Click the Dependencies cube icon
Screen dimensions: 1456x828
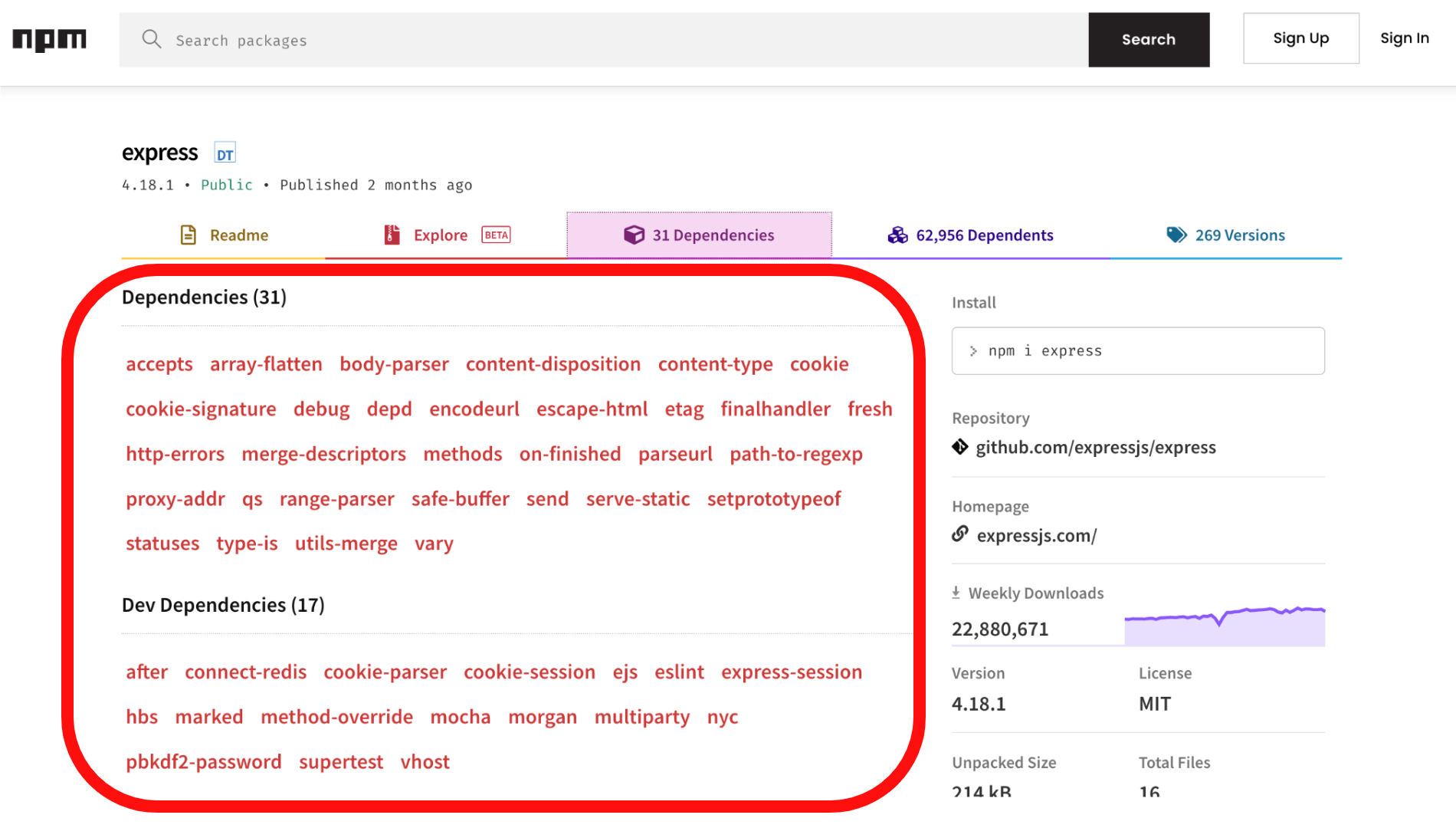click(634, 235)
